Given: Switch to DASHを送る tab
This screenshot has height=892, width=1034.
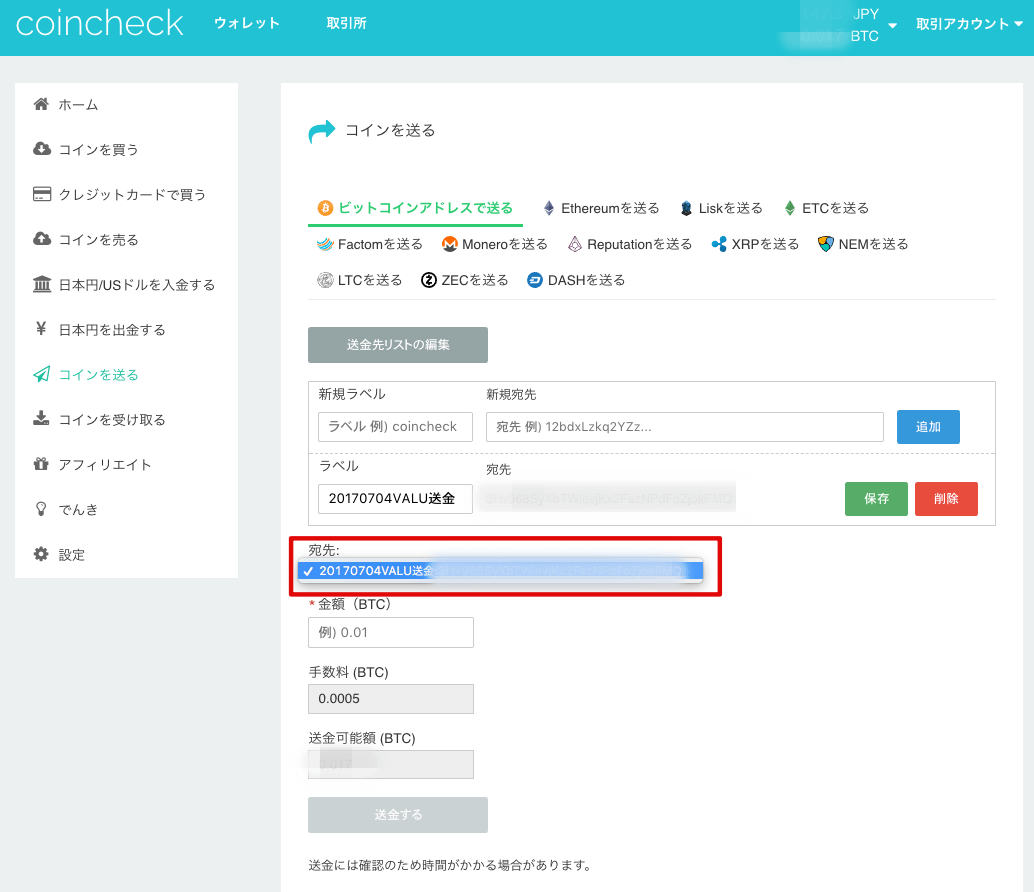Looking at the screenshot, I should (x=576, y=280).
